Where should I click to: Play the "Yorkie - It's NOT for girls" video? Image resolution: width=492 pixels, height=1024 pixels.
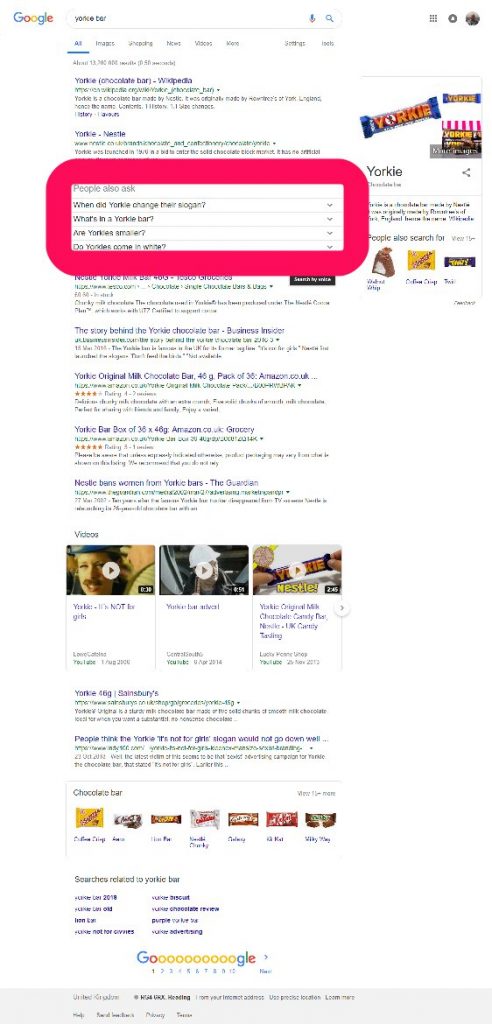tap(110, 570)
